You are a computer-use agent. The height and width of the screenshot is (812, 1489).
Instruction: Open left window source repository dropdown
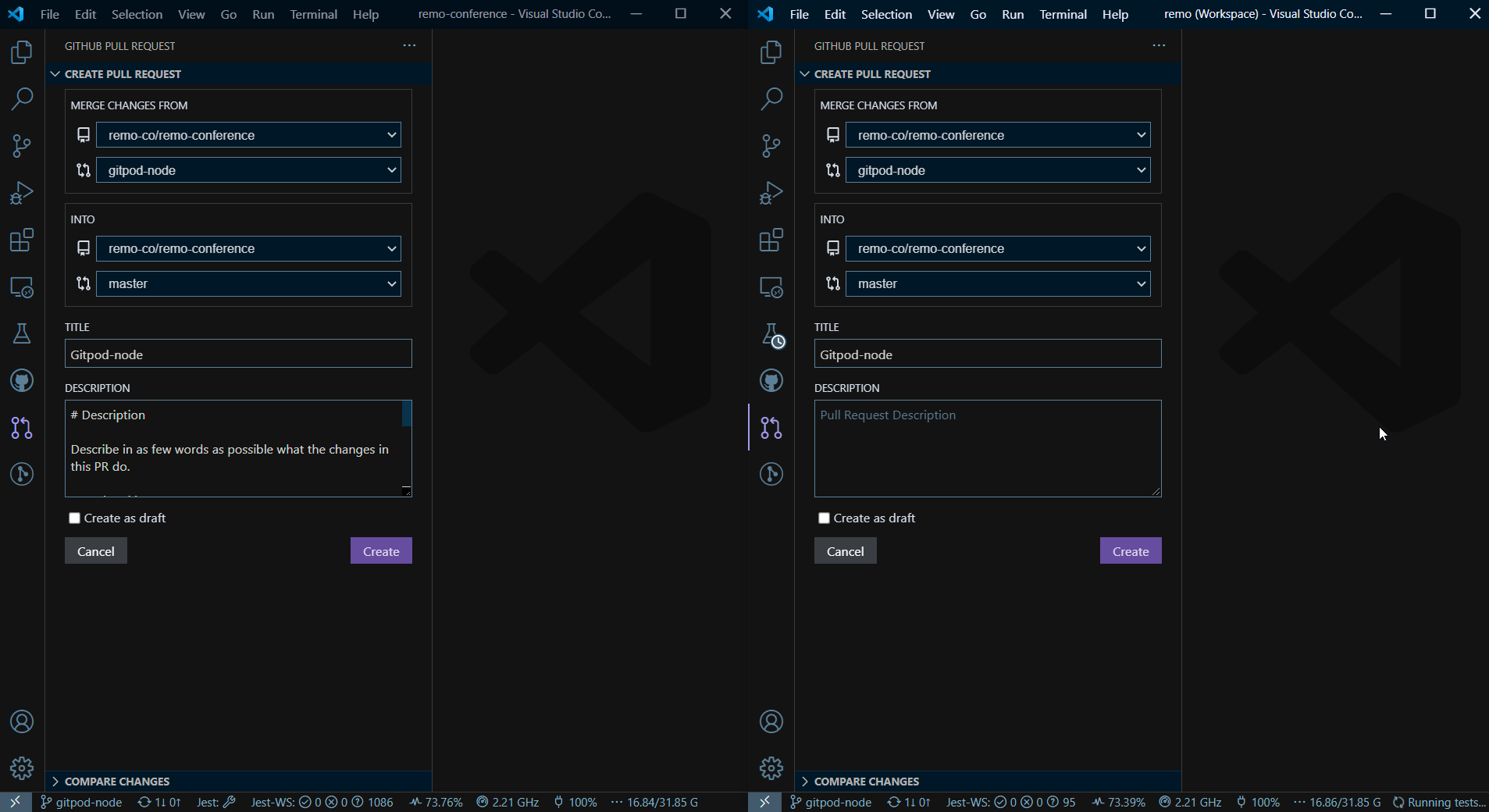point(248,135)
